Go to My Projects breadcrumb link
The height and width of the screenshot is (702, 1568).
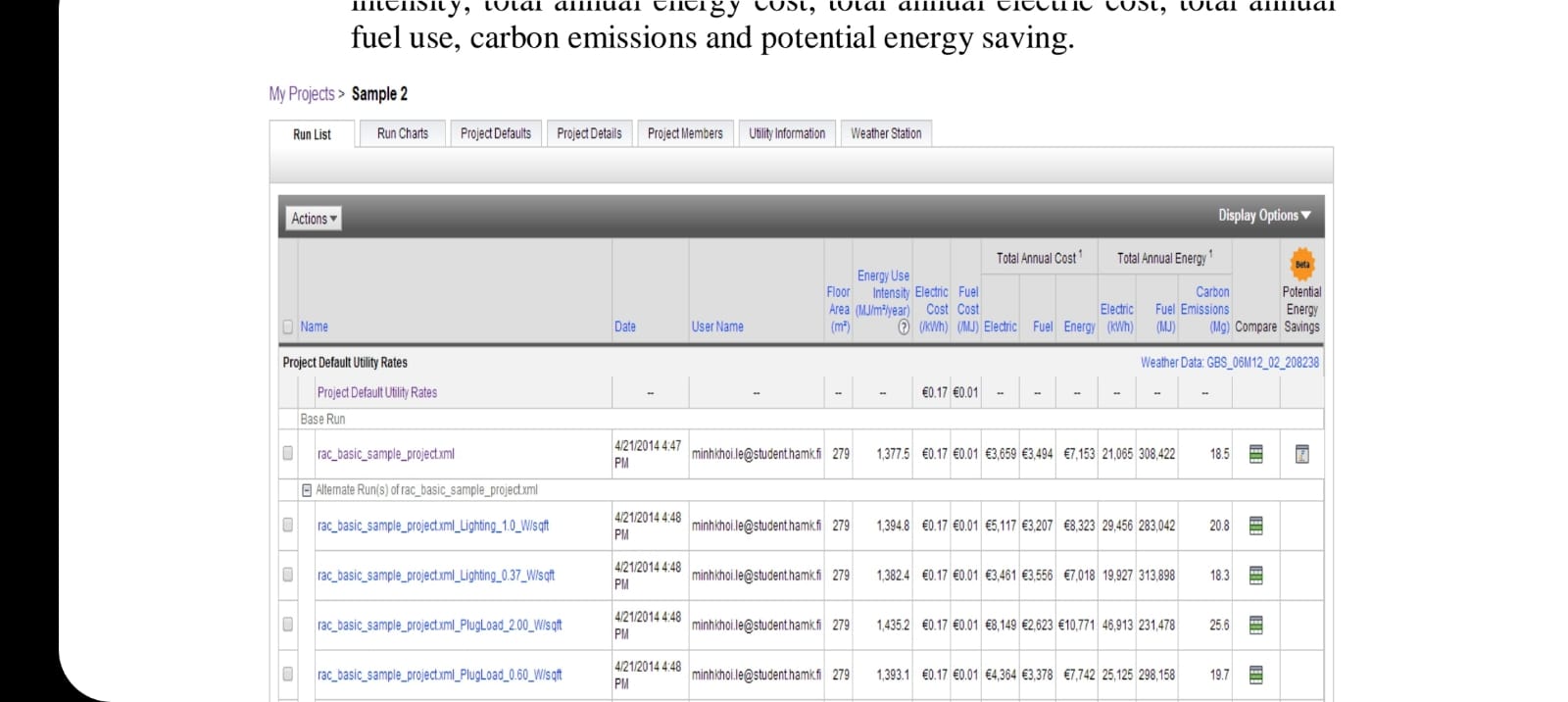click(302, 94)
